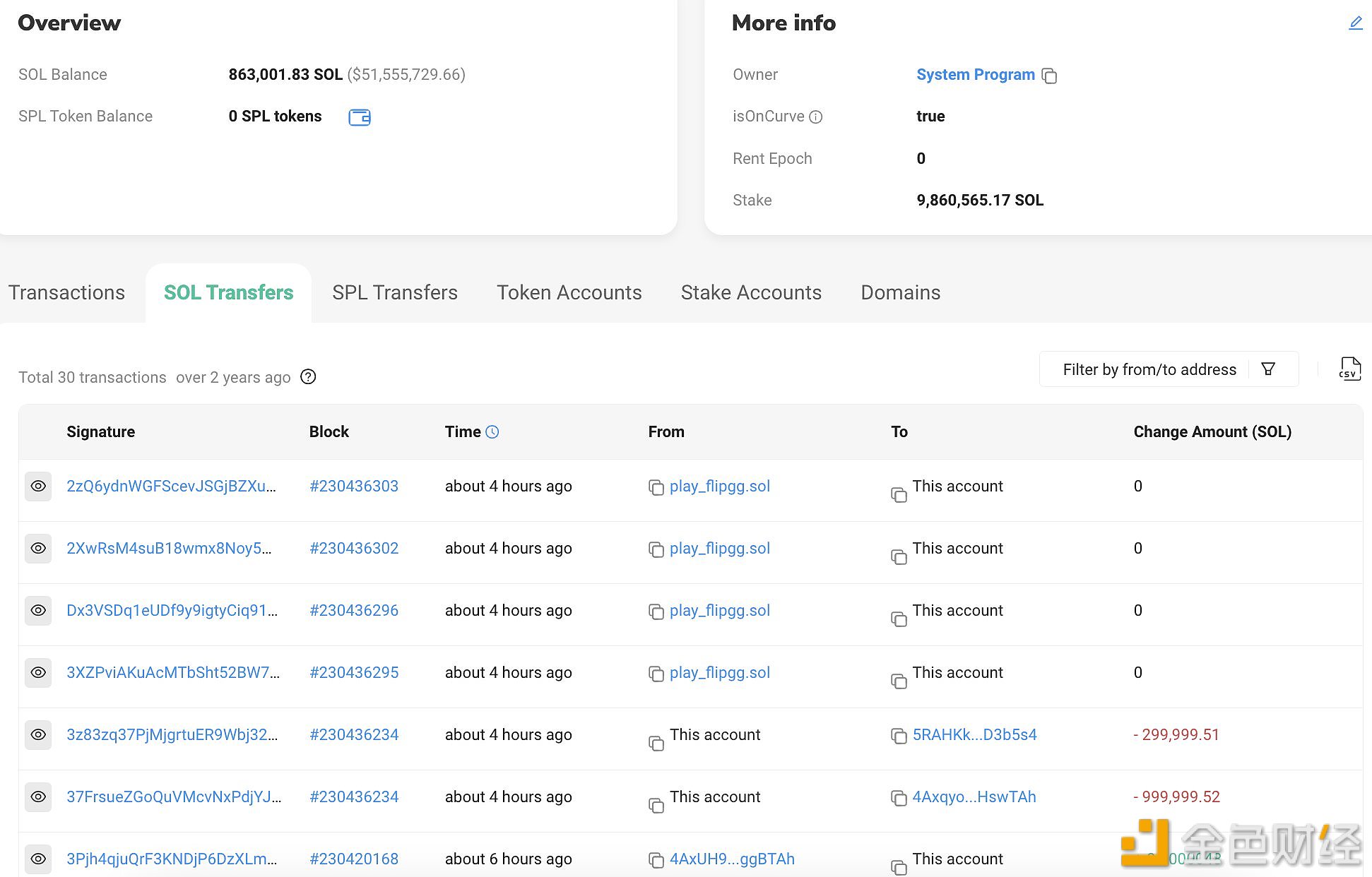The height and width of the screenshot is (877, 1372).
Task: Click the 863,001.83 SOL balance value
Action: click(285, 75)
